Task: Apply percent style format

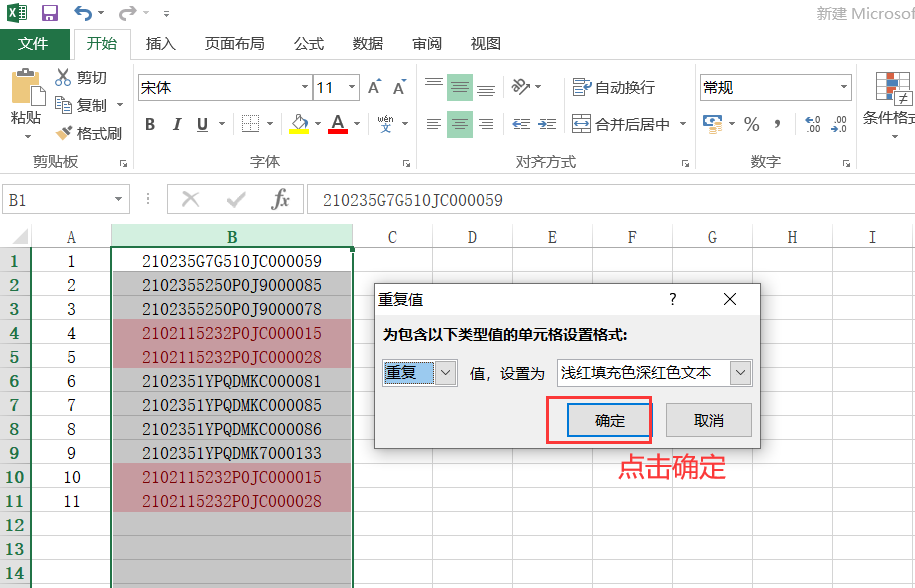Action: click(752, 124)
